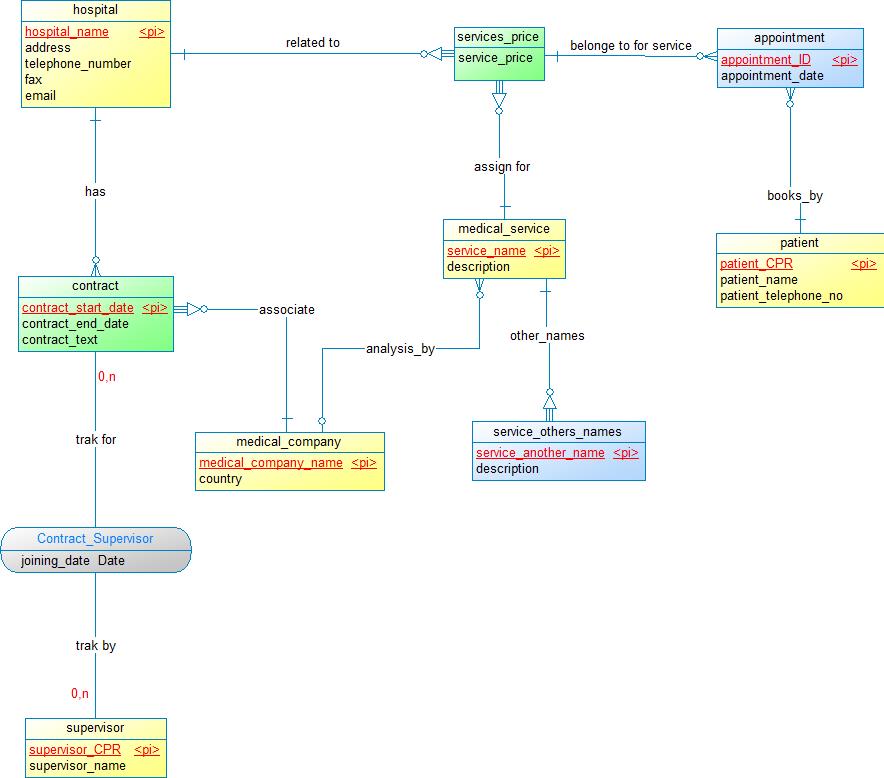The width and height of the screenshot is (884, 778).
Task: Select the supervisor entity header
Action: point(95,728)
